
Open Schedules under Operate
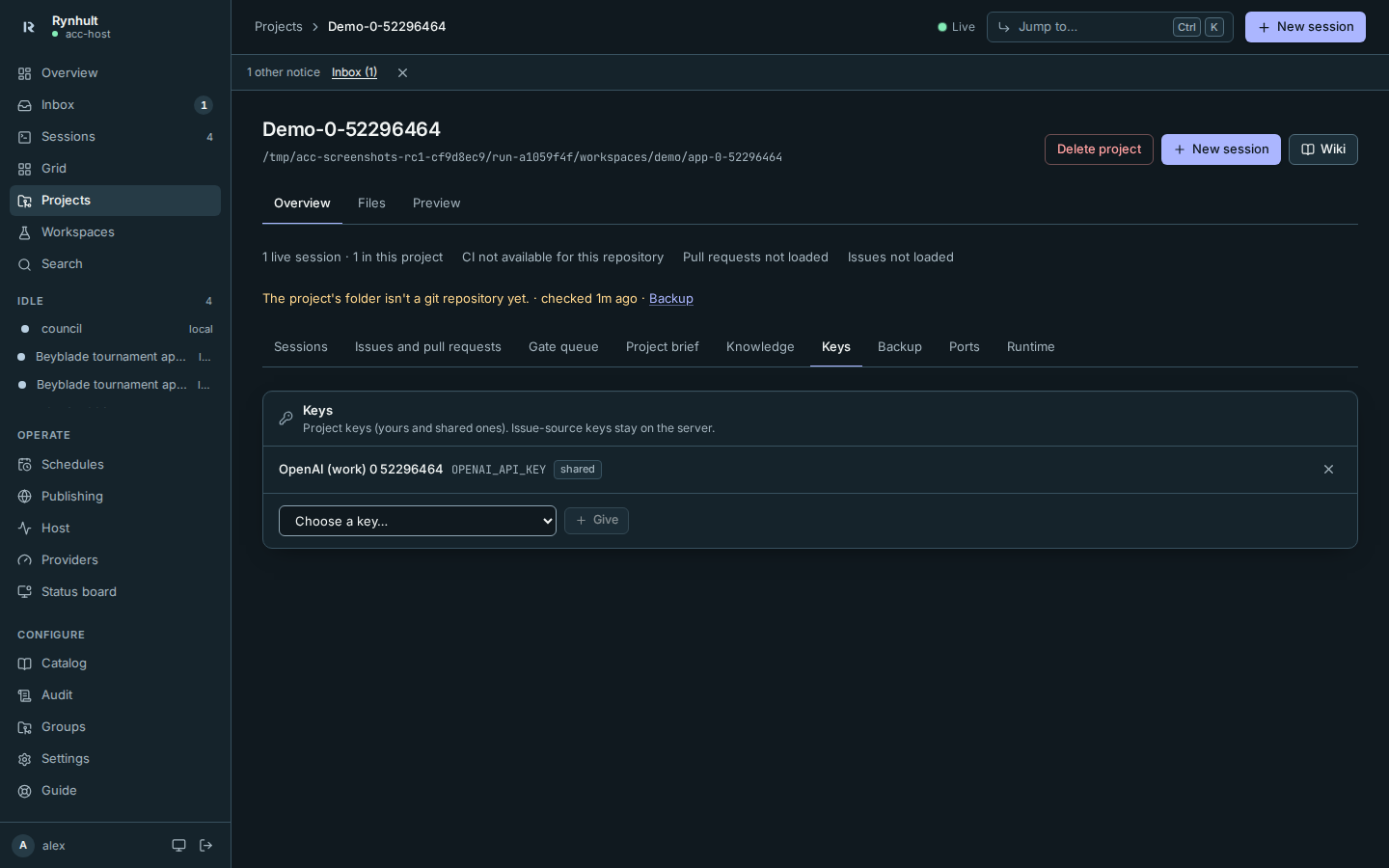coord(115,465)
